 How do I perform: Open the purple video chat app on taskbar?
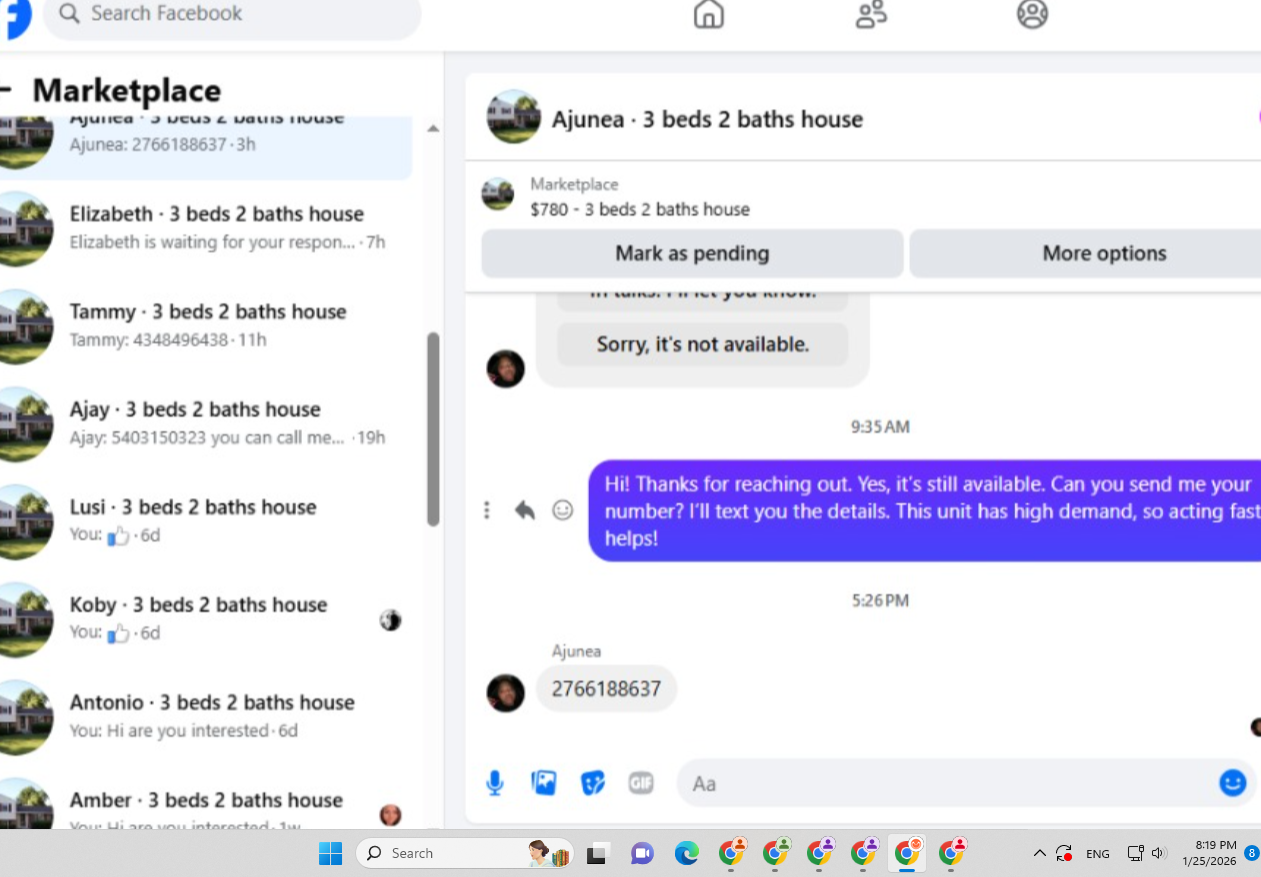point(641,853)
